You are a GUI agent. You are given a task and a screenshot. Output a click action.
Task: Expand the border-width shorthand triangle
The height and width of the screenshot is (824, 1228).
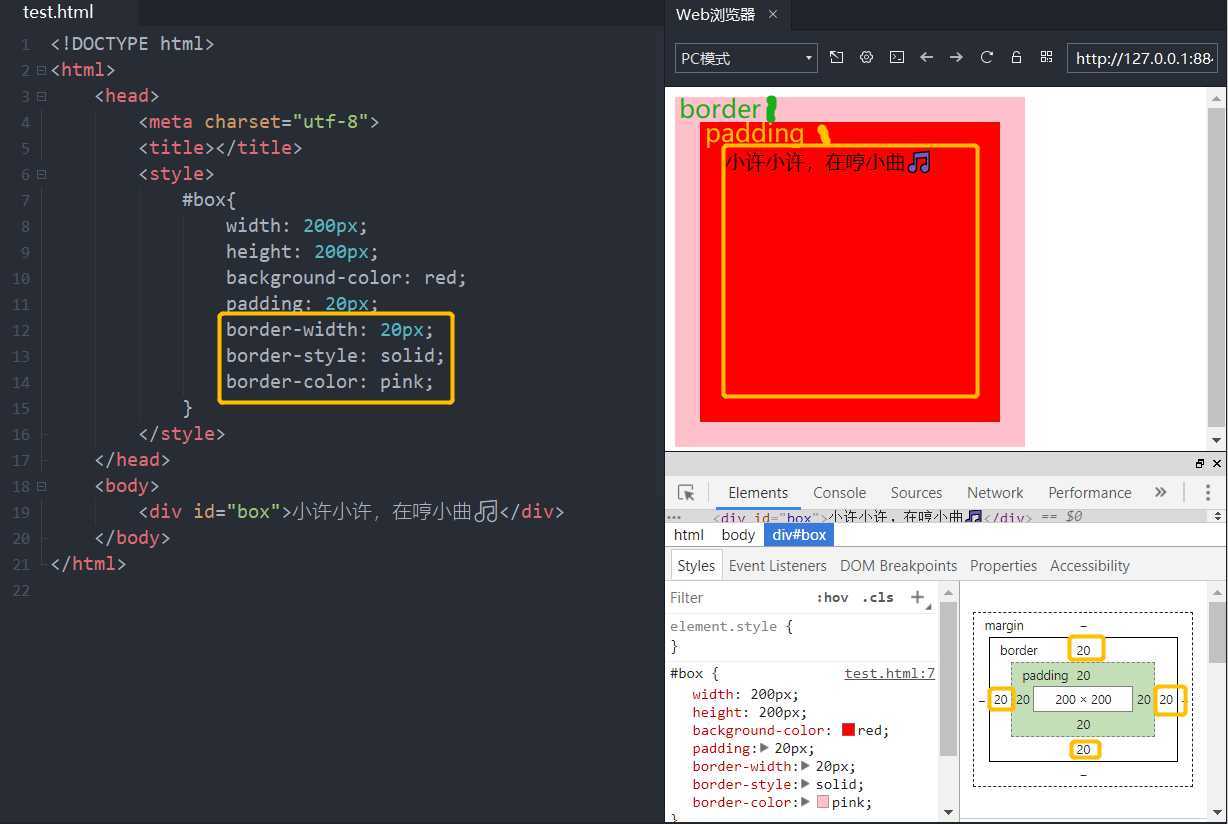(807, 766)
